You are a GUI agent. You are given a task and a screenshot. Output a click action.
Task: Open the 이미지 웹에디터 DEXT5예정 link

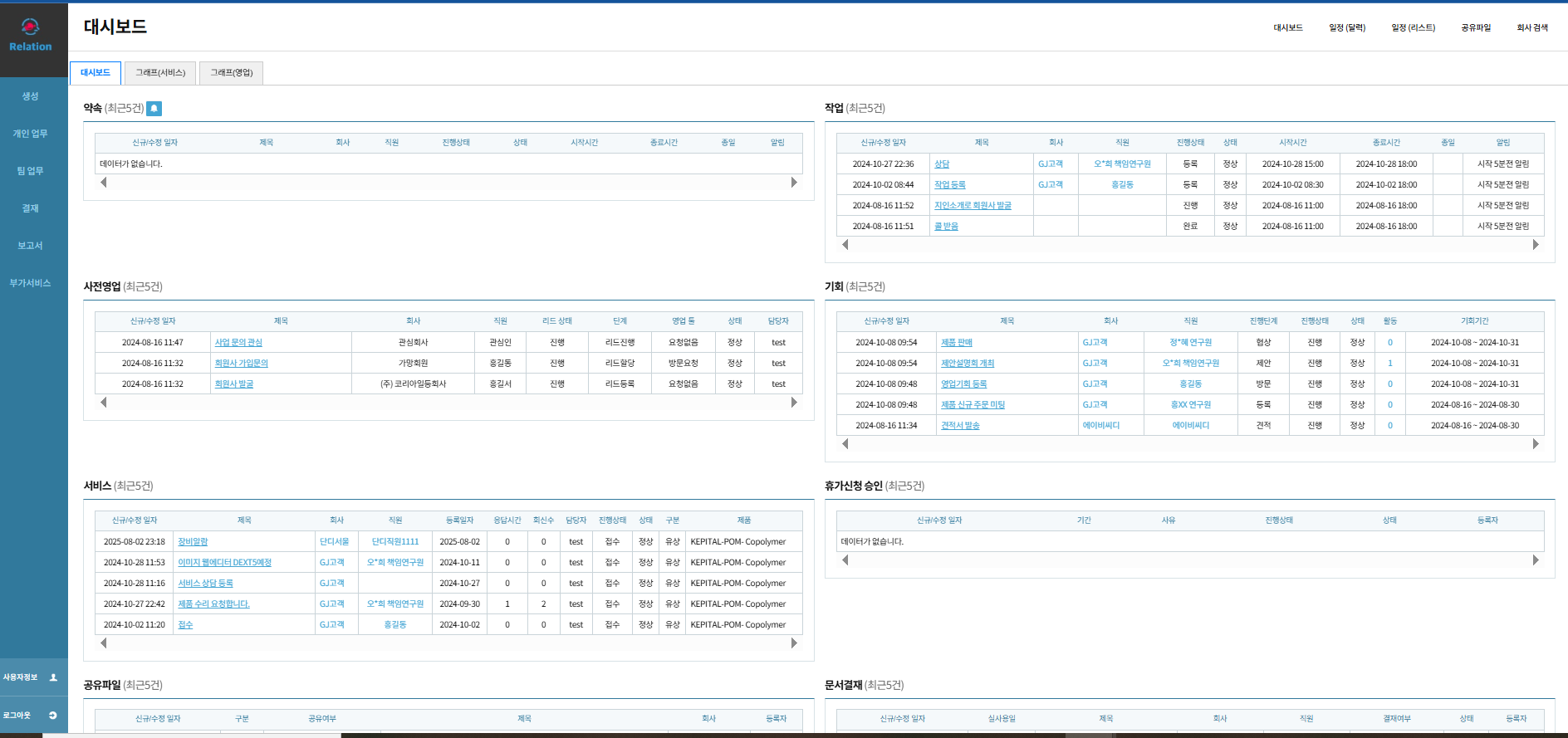click(225, 563)
